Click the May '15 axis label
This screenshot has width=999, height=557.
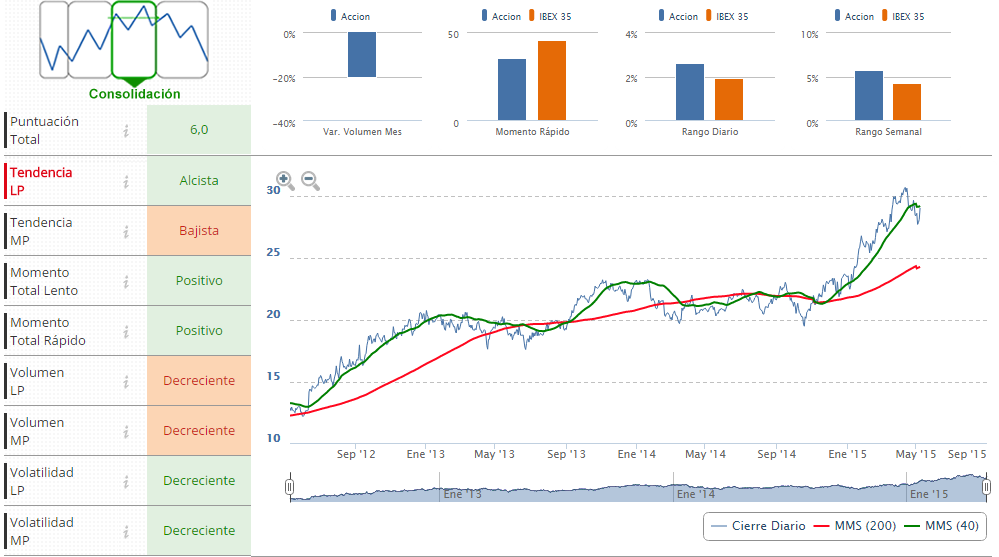(x=916, y=454)
